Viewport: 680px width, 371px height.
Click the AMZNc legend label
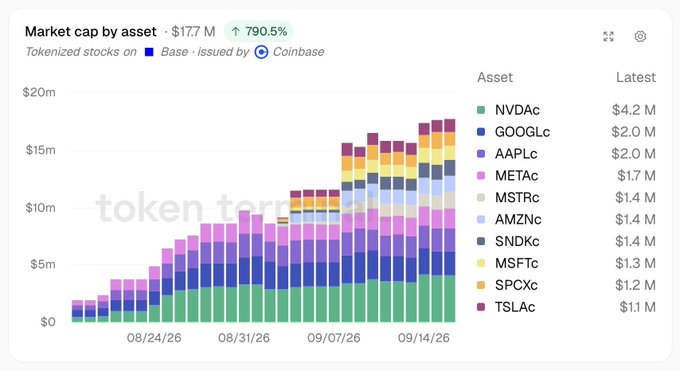coord(518,219)
